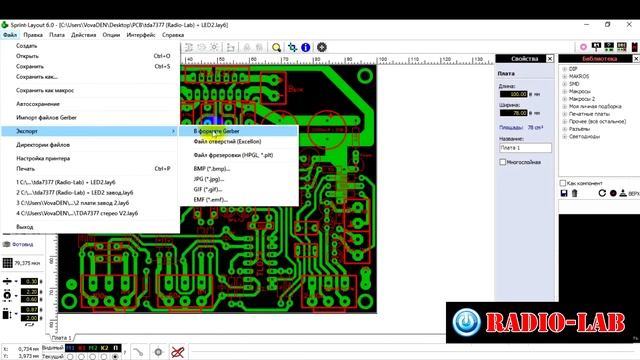The image size is (640, 360).
Task: Expand the Разъемы folder
Action: click(564, 129)
